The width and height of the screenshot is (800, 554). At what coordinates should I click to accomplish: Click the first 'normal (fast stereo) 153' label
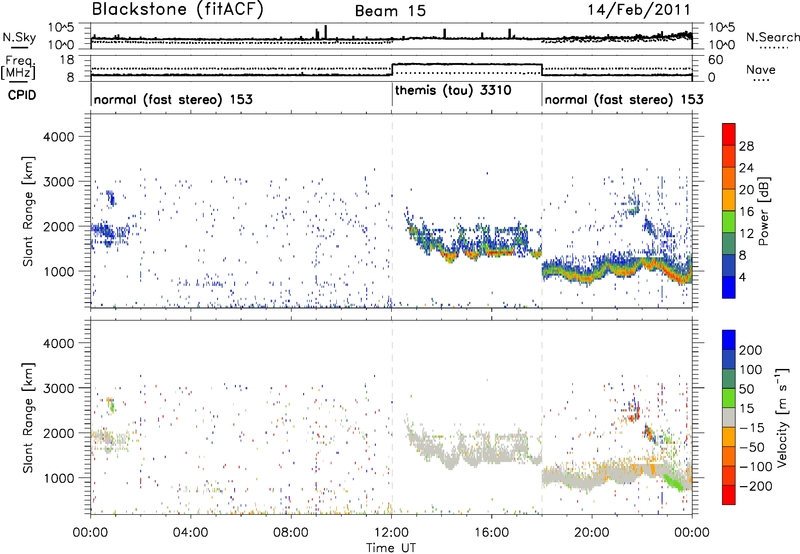[173, 99]
